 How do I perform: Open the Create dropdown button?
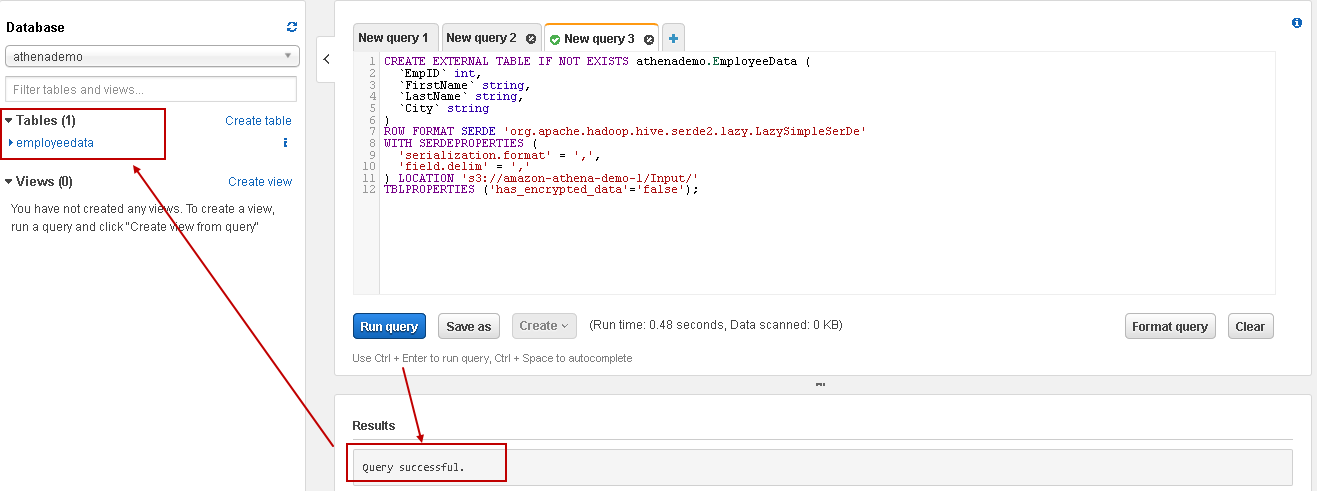[x=543, y=326]
